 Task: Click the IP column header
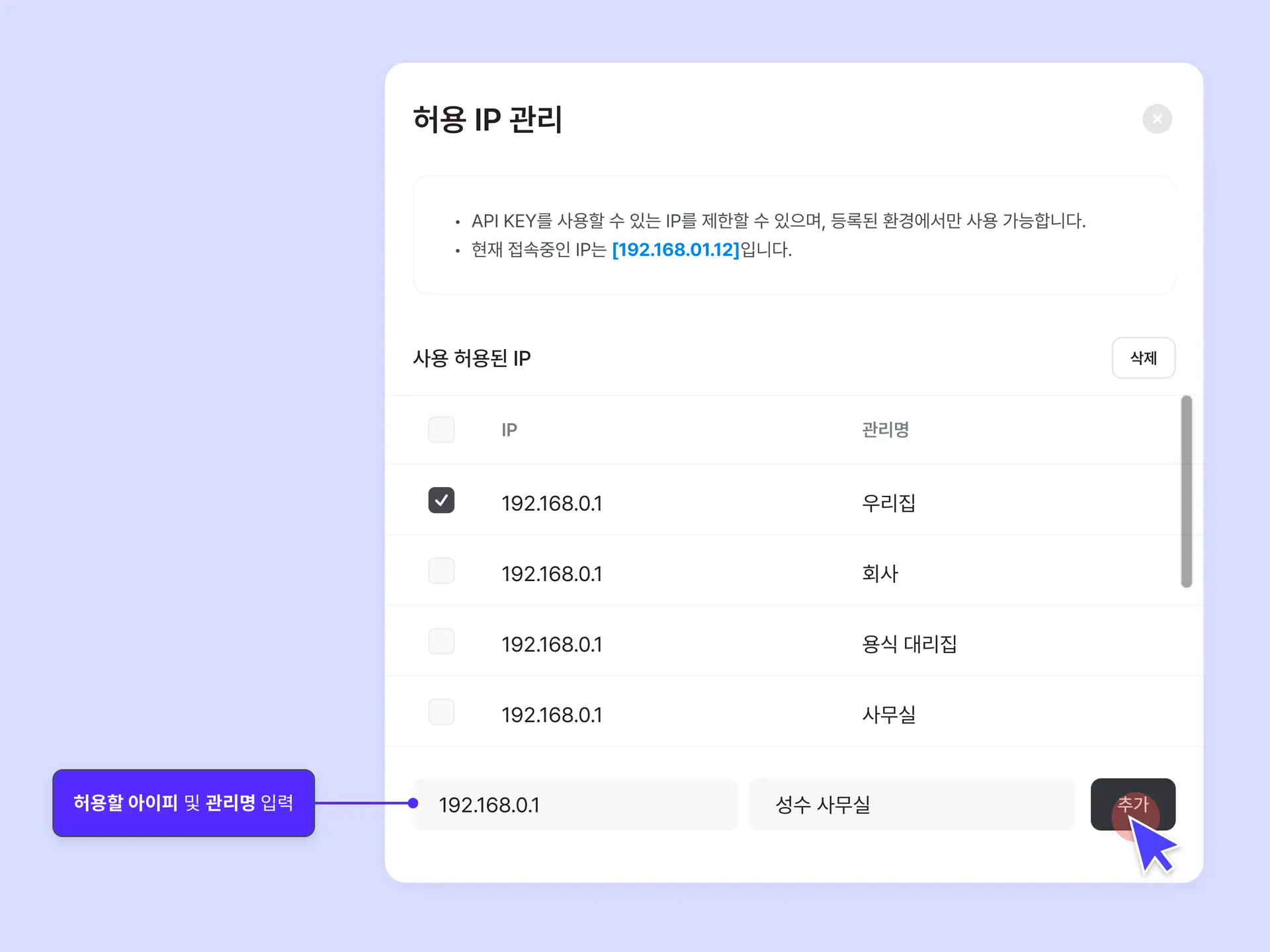pyautogui.click(x=509, y=430)
